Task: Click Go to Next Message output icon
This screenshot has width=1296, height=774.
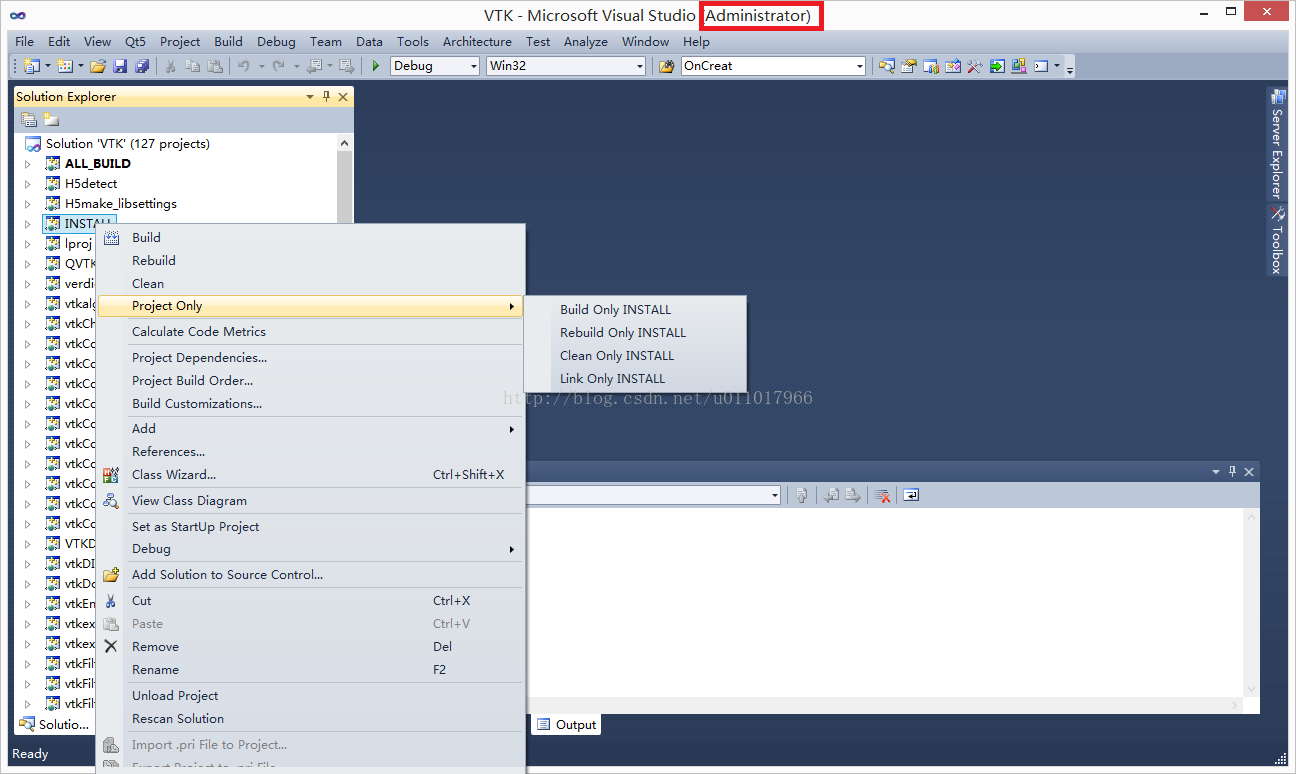Action: pos(853,495)
